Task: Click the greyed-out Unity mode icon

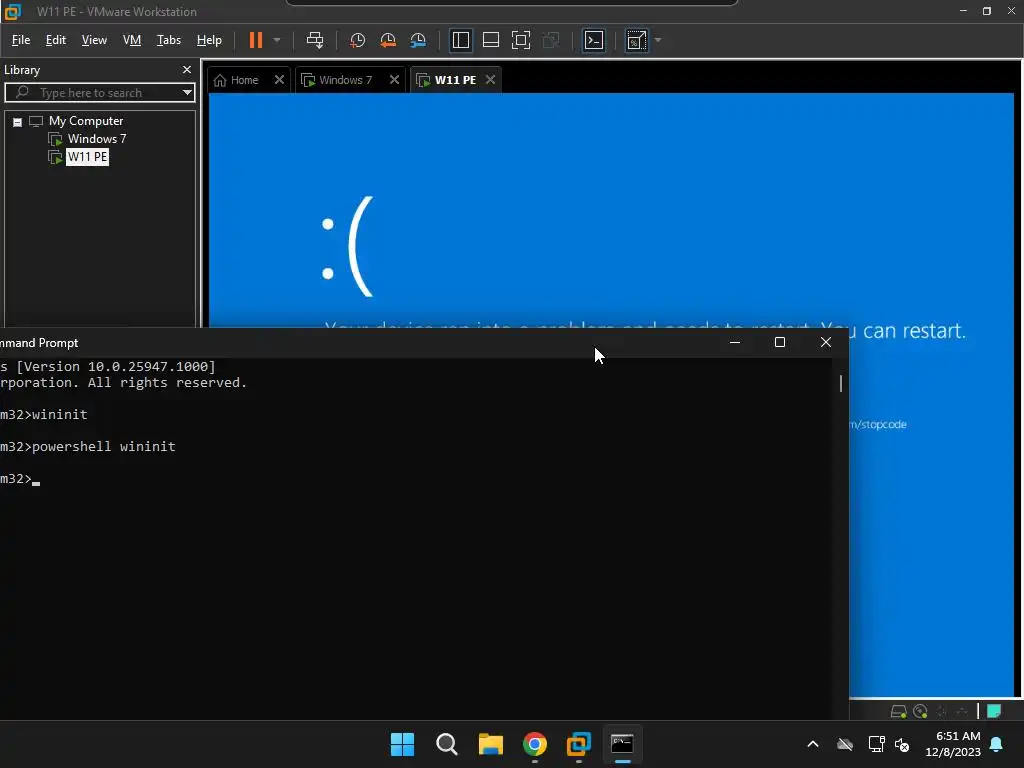Action: [551, 40]
